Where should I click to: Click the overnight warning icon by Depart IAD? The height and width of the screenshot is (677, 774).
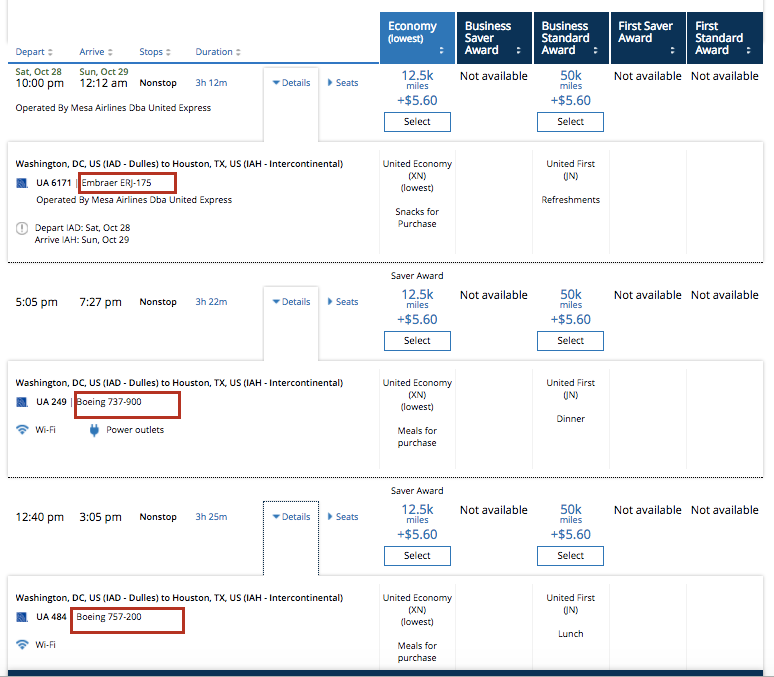coord(22,228)
